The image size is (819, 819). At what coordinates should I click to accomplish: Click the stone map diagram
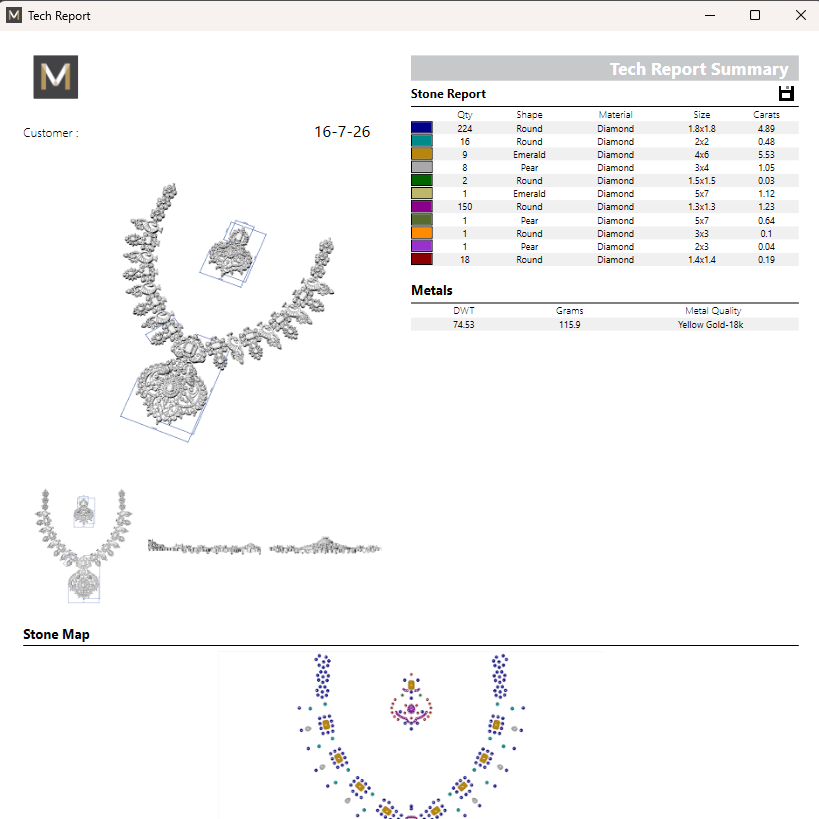[411, 735]
